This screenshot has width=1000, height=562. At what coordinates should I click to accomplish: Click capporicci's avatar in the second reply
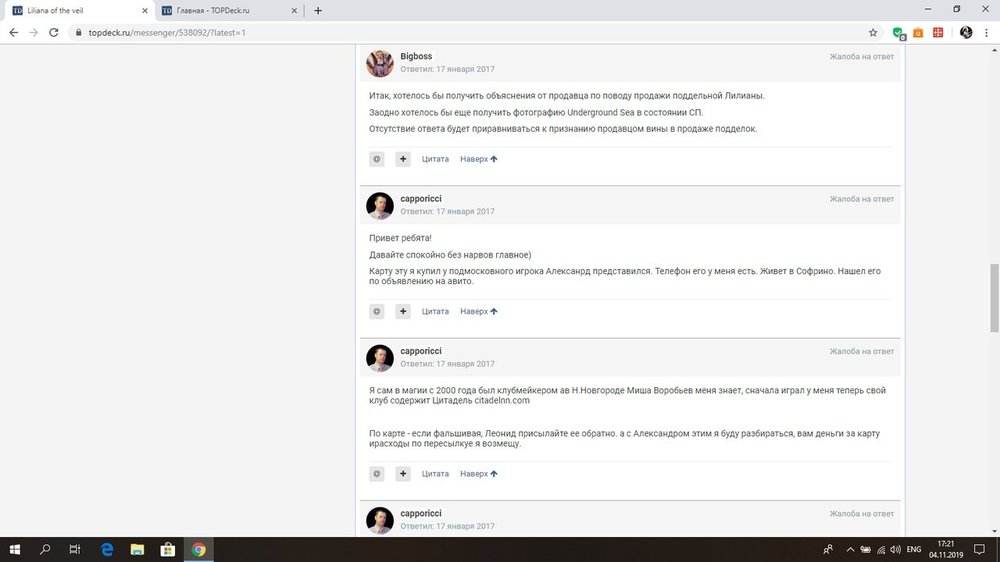[380, 358]
